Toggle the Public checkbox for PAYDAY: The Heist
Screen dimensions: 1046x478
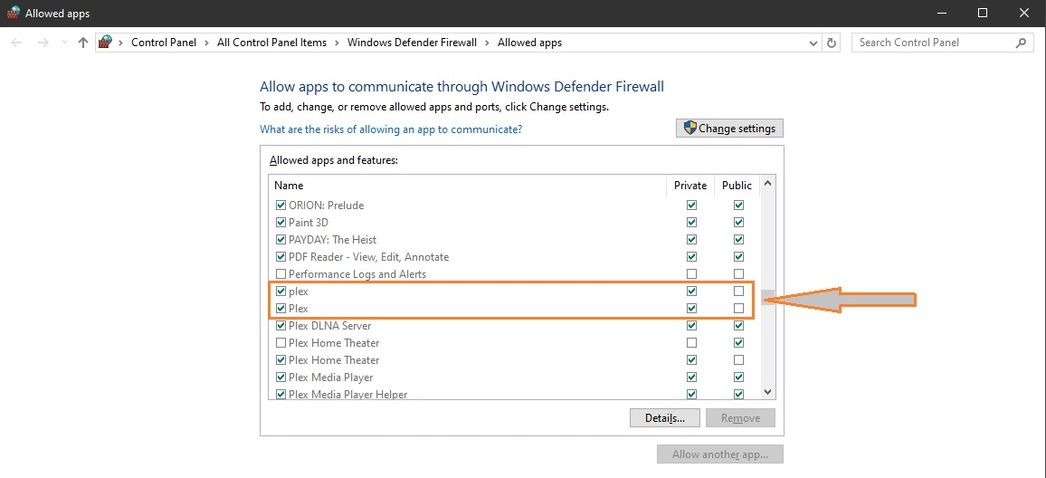[x=738, y=239]
